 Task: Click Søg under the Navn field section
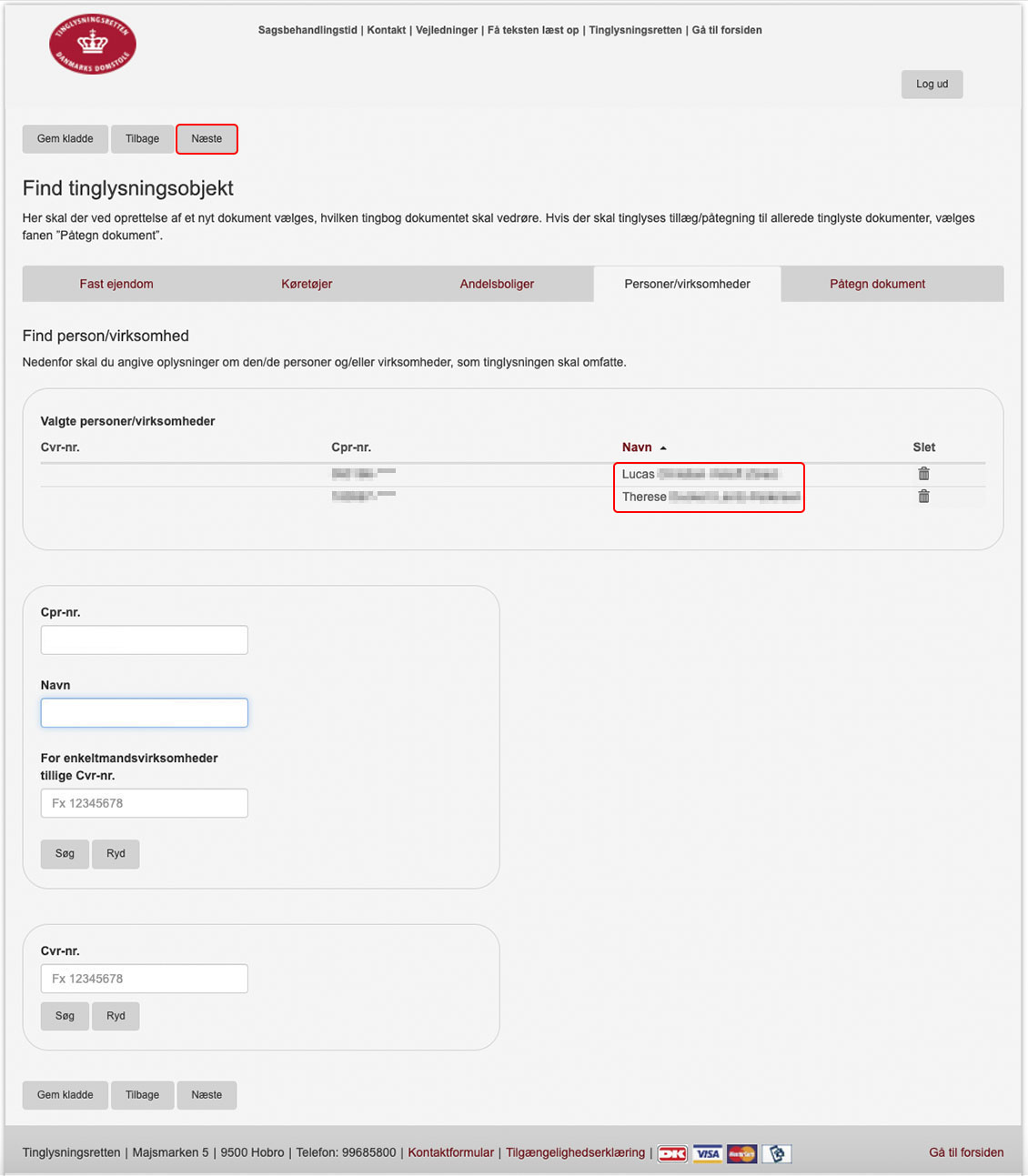pos(65,854)
